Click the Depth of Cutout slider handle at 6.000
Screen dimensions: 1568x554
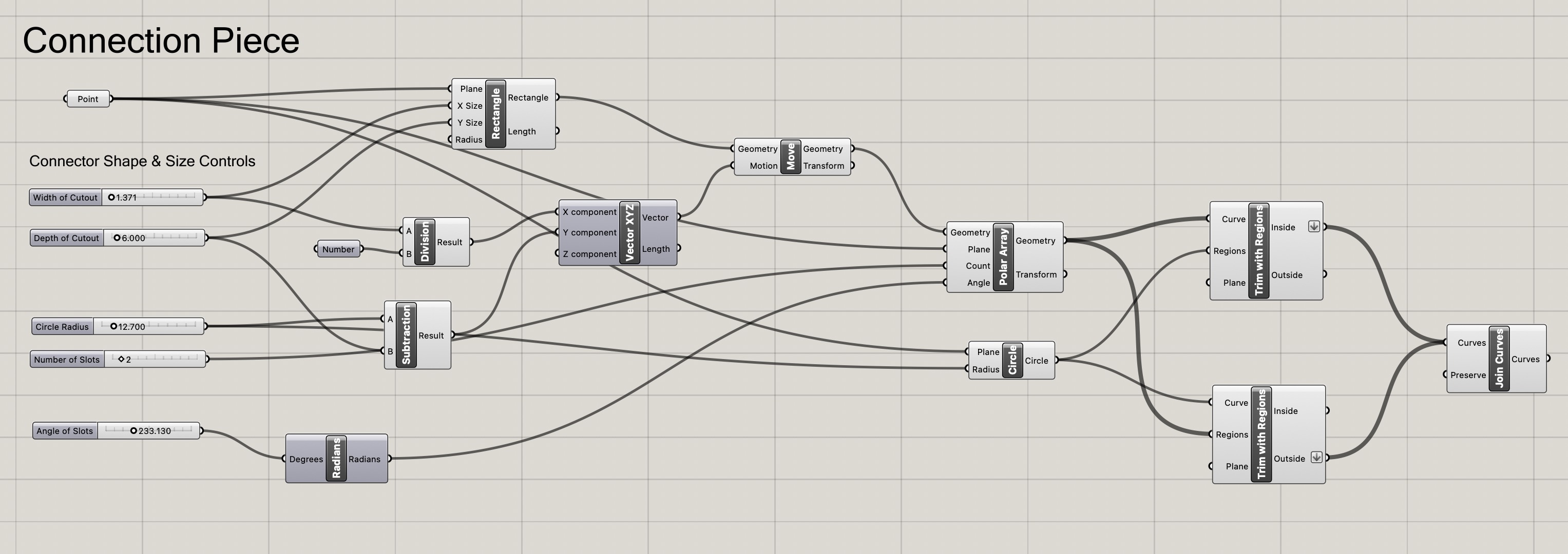point(117,238)
